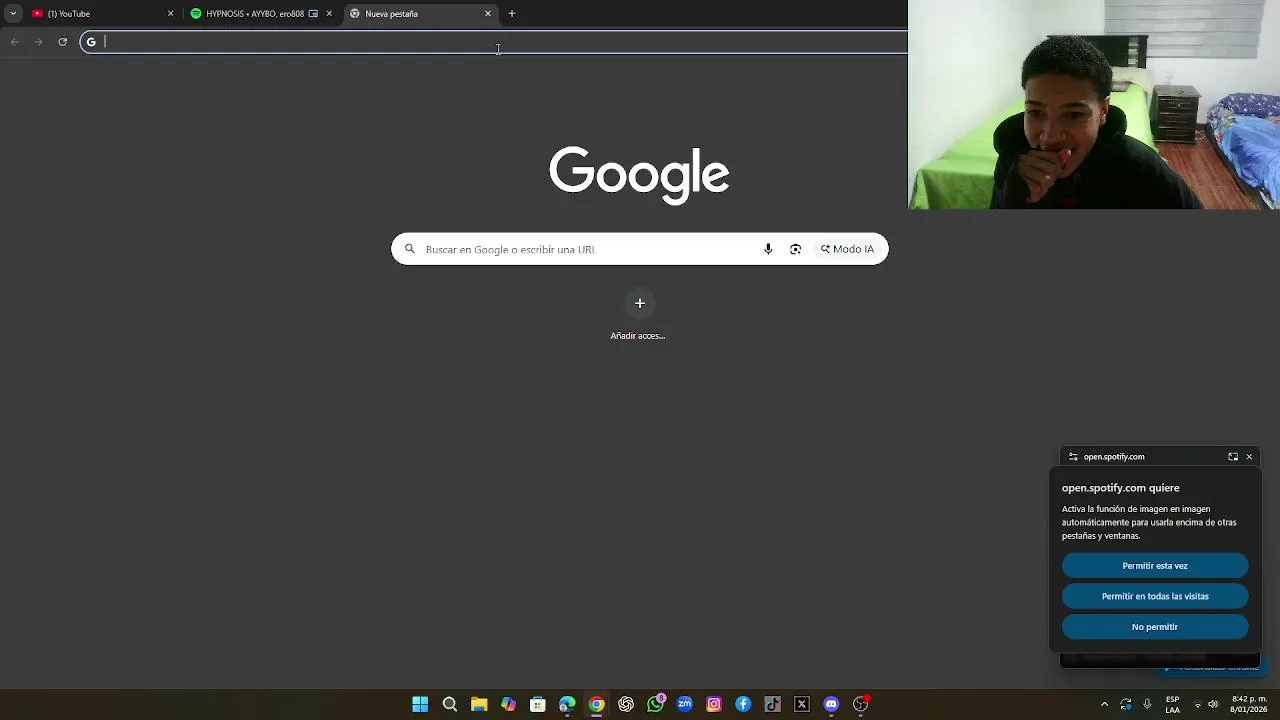Open site settings icon in Spotify popup
Viewport: 1280px width, 720px height.
1073,456
